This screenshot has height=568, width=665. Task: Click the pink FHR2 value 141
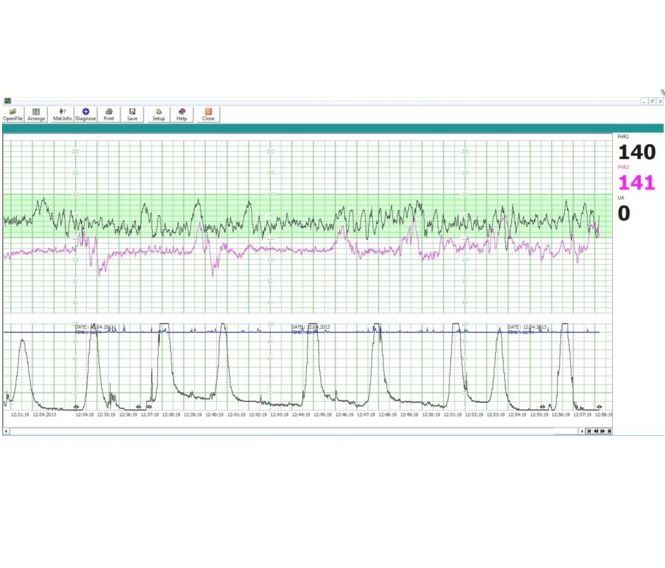tap(637, 183)
